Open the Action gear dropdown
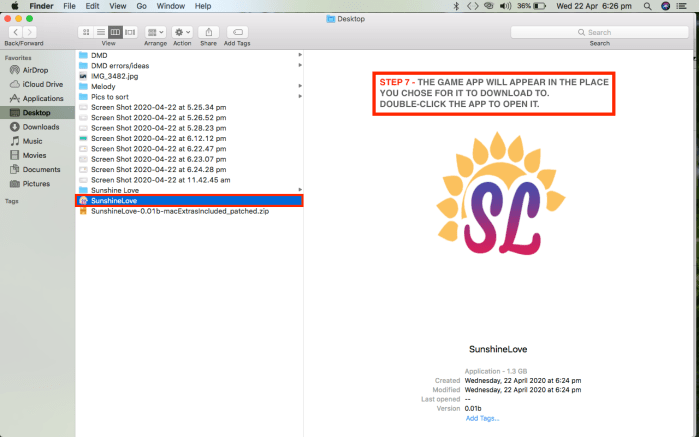Viewport: 699px width, 437px height. coord(182,32)
